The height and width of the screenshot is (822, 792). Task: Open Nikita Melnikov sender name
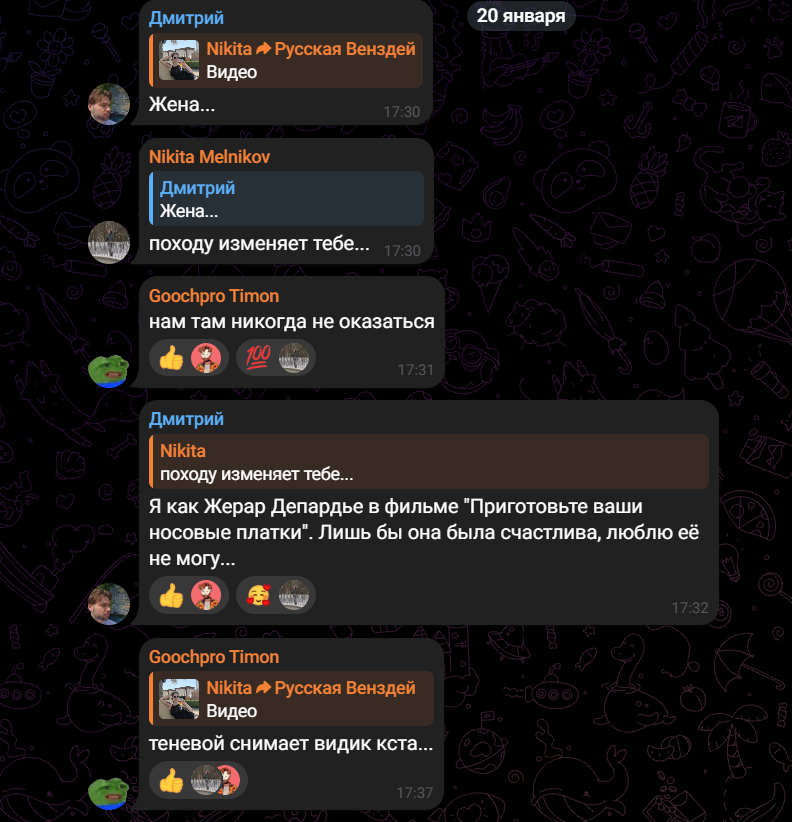209,157
